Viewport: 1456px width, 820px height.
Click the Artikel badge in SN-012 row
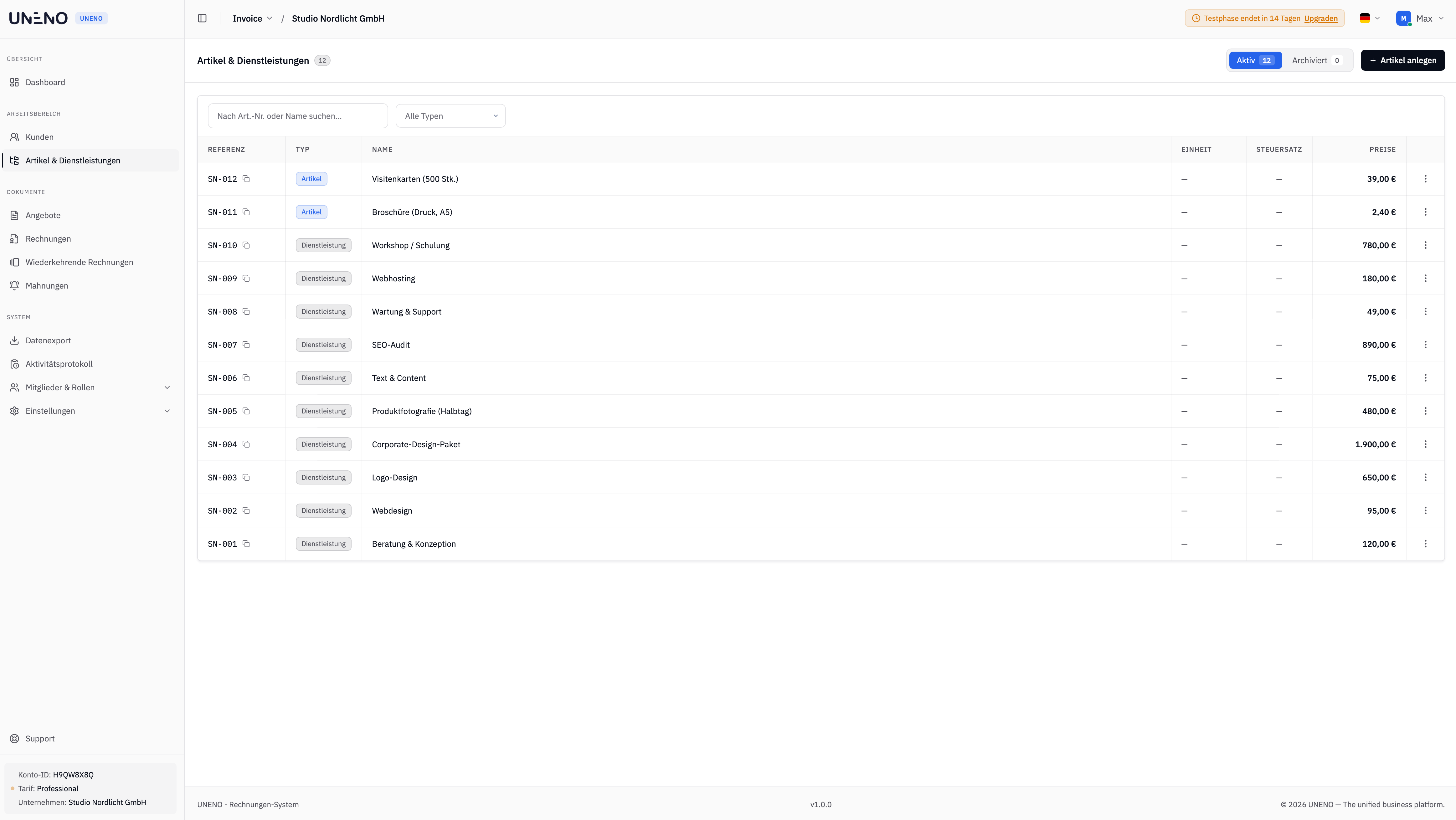(x=311, y=179)
